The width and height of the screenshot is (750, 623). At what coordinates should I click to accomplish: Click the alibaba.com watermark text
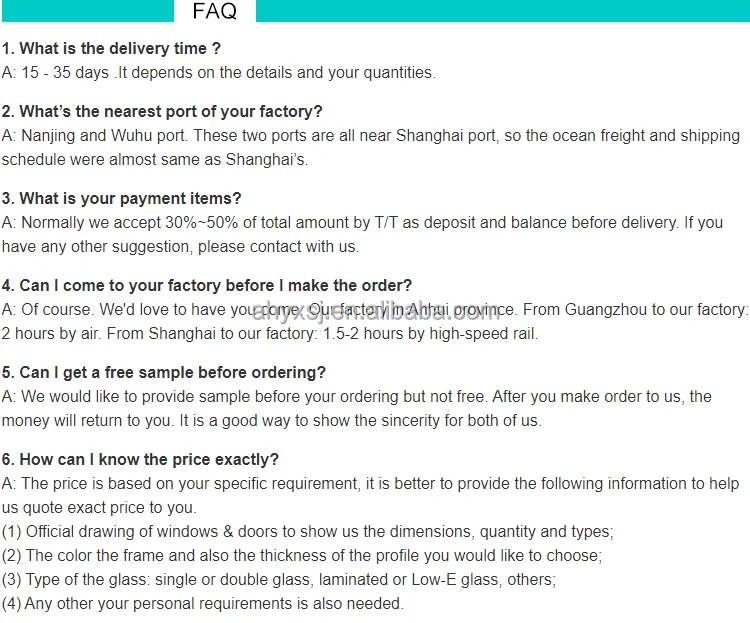click(x=375, y=311)
